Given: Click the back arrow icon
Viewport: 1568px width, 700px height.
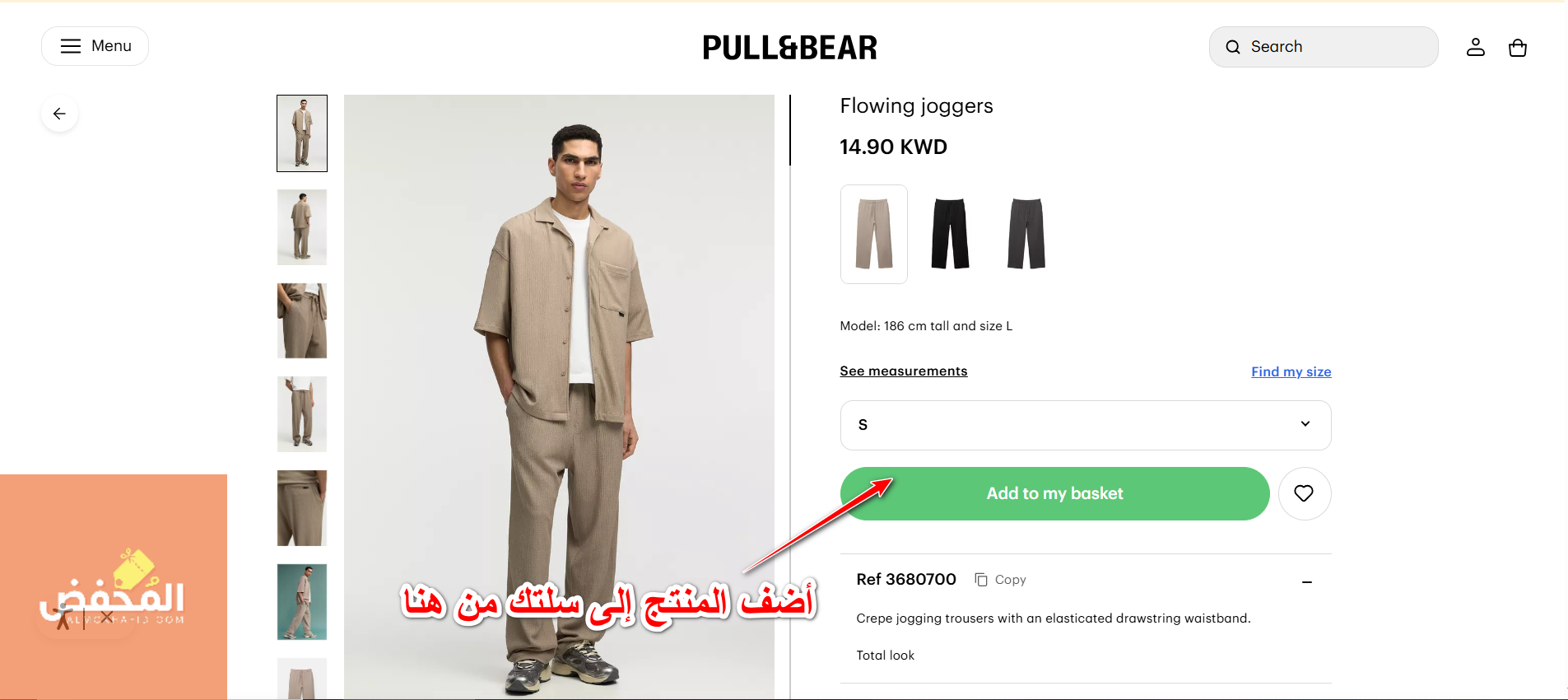Looking at the screenshot, I should coord(59,114).
